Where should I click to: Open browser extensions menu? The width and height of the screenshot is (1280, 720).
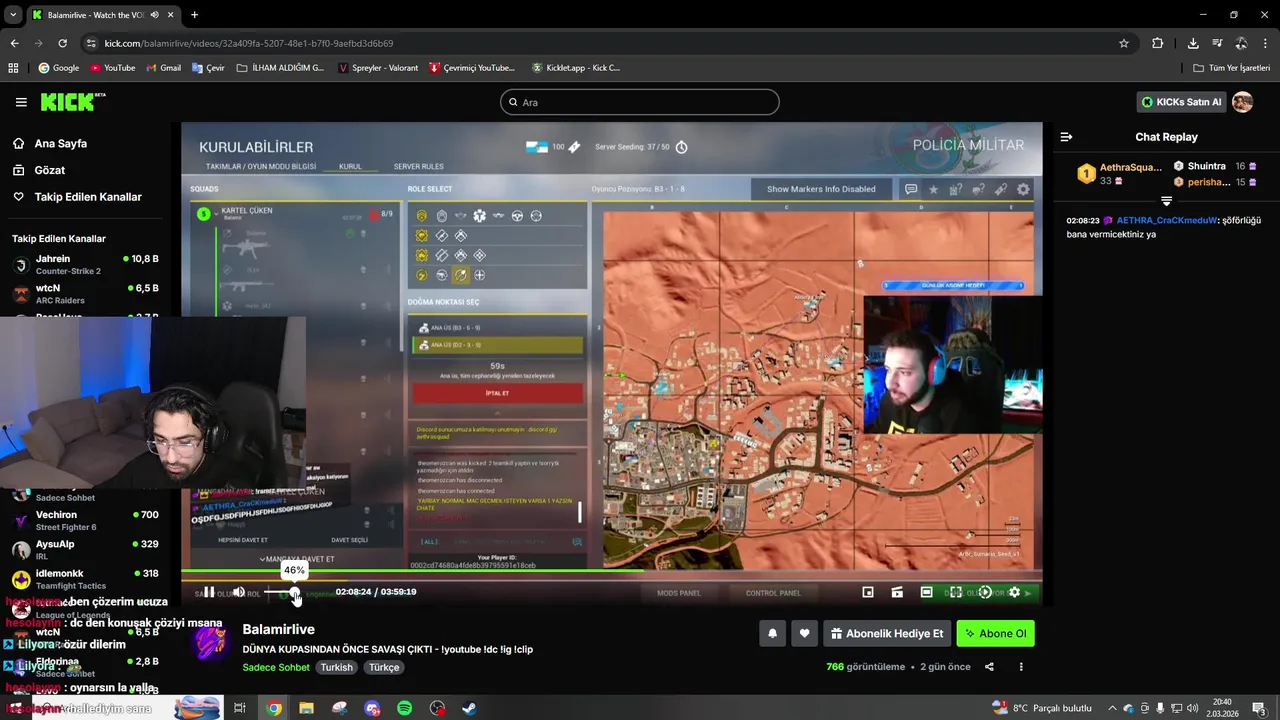[1157, 43]
